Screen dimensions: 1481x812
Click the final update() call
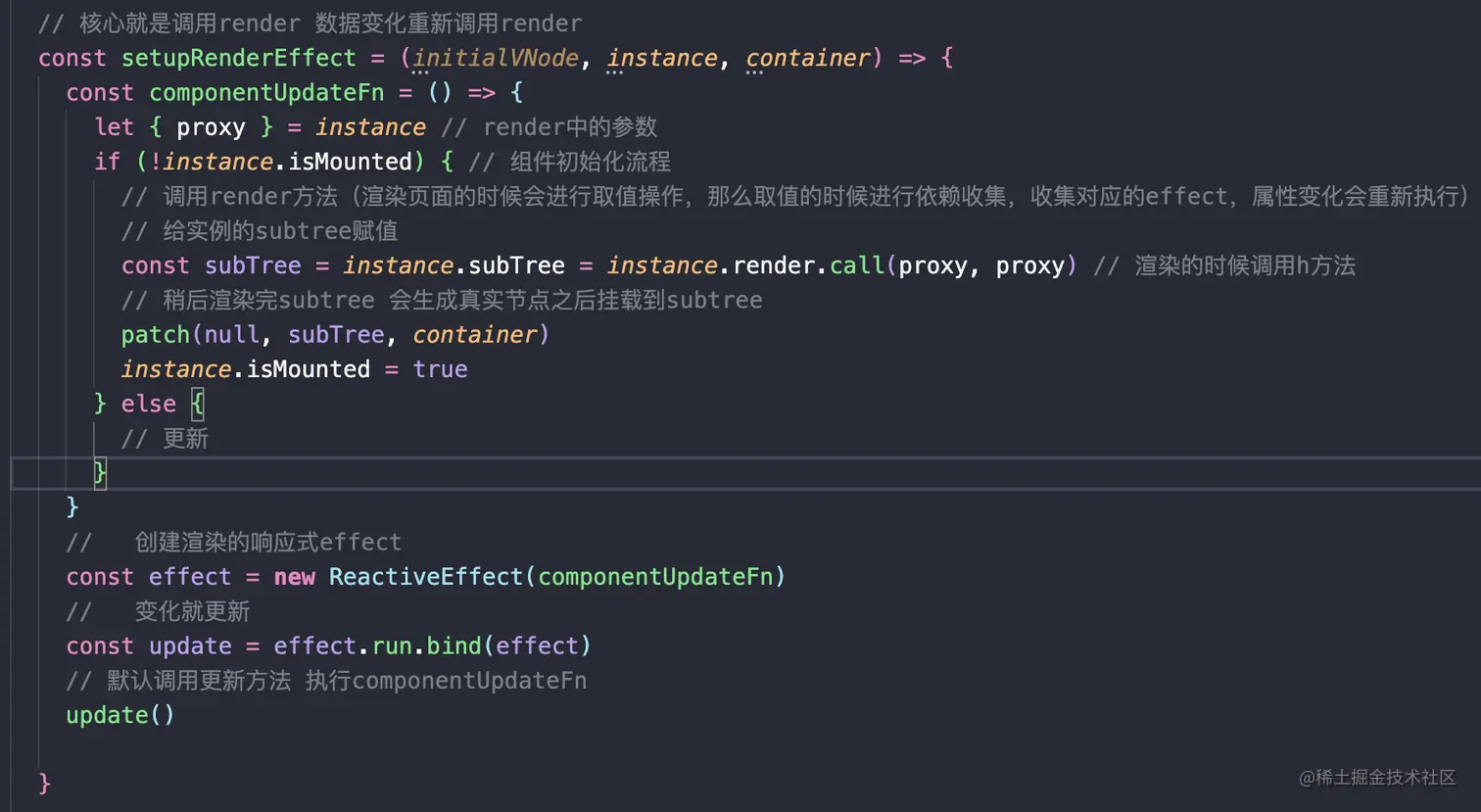tap(120, 715)
